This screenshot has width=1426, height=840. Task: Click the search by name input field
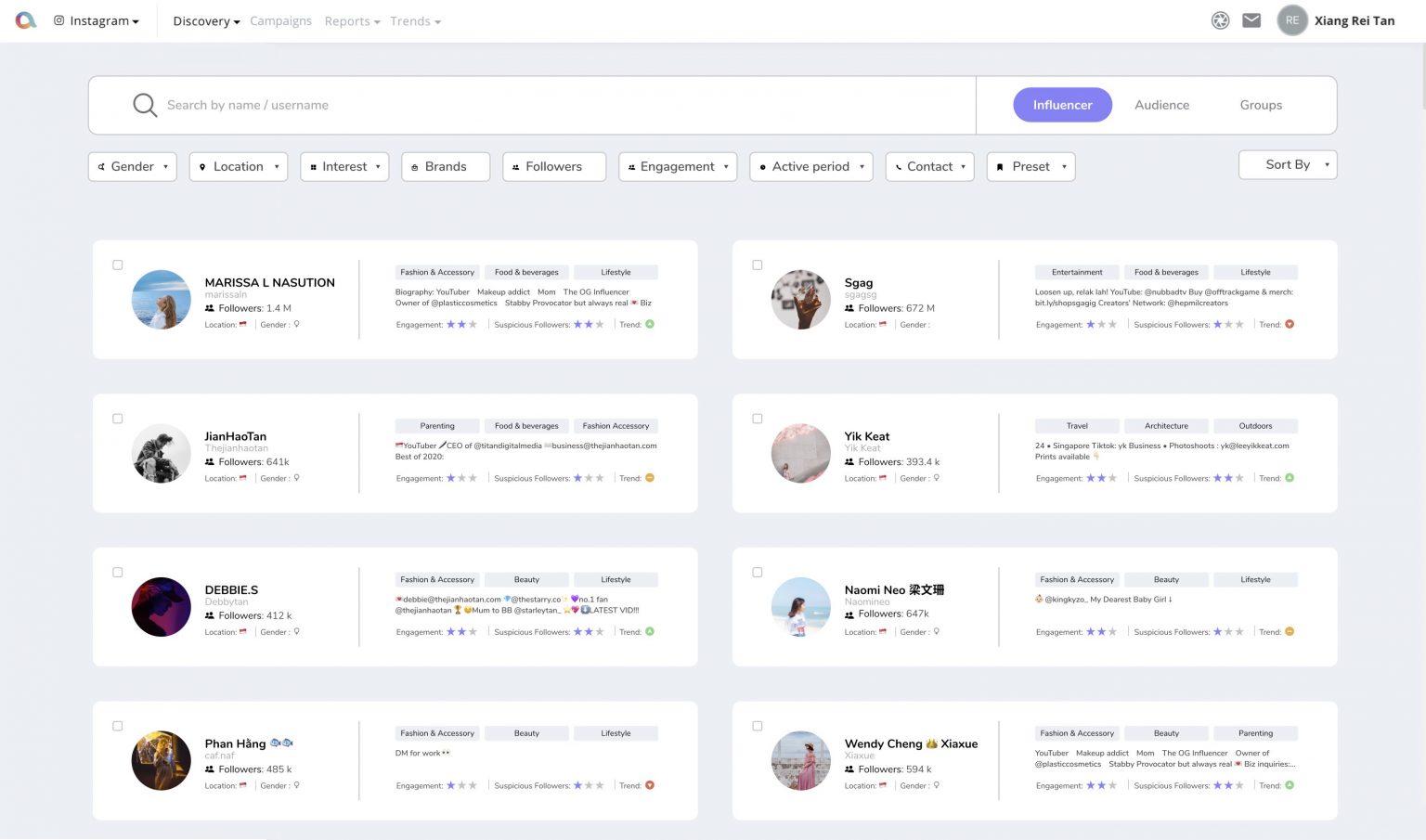[x=371, y=105]
